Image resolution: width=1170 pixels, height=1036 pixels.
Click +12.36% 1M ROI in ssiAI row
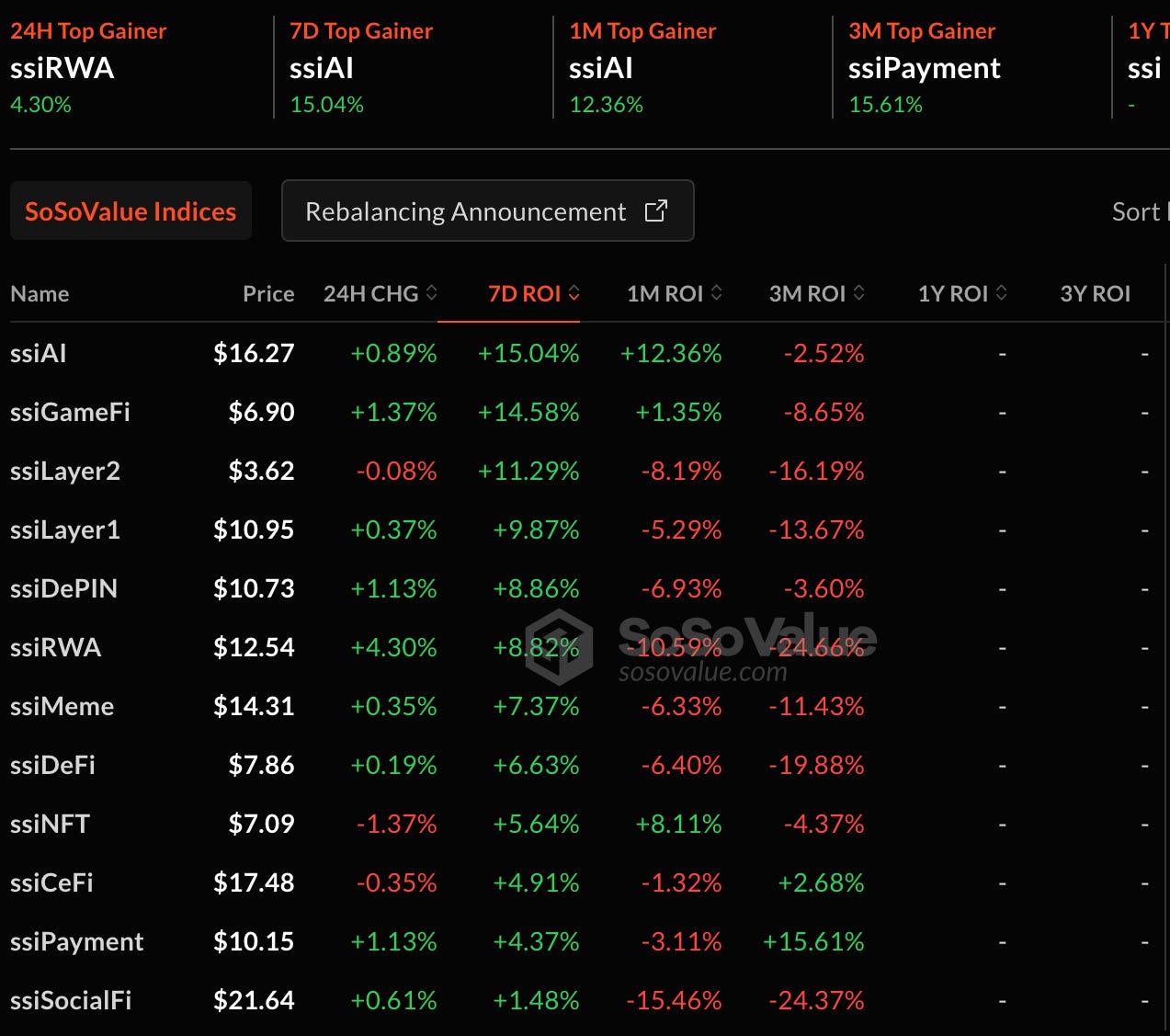point(671,353)
